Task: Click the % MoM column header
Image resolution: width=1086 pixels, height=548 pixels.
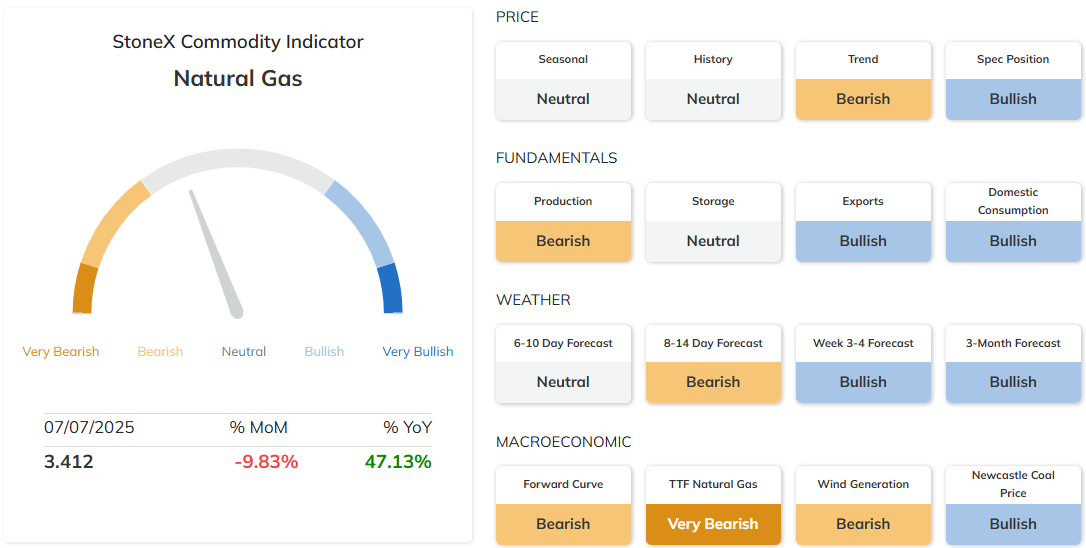Action: point(258,427)
